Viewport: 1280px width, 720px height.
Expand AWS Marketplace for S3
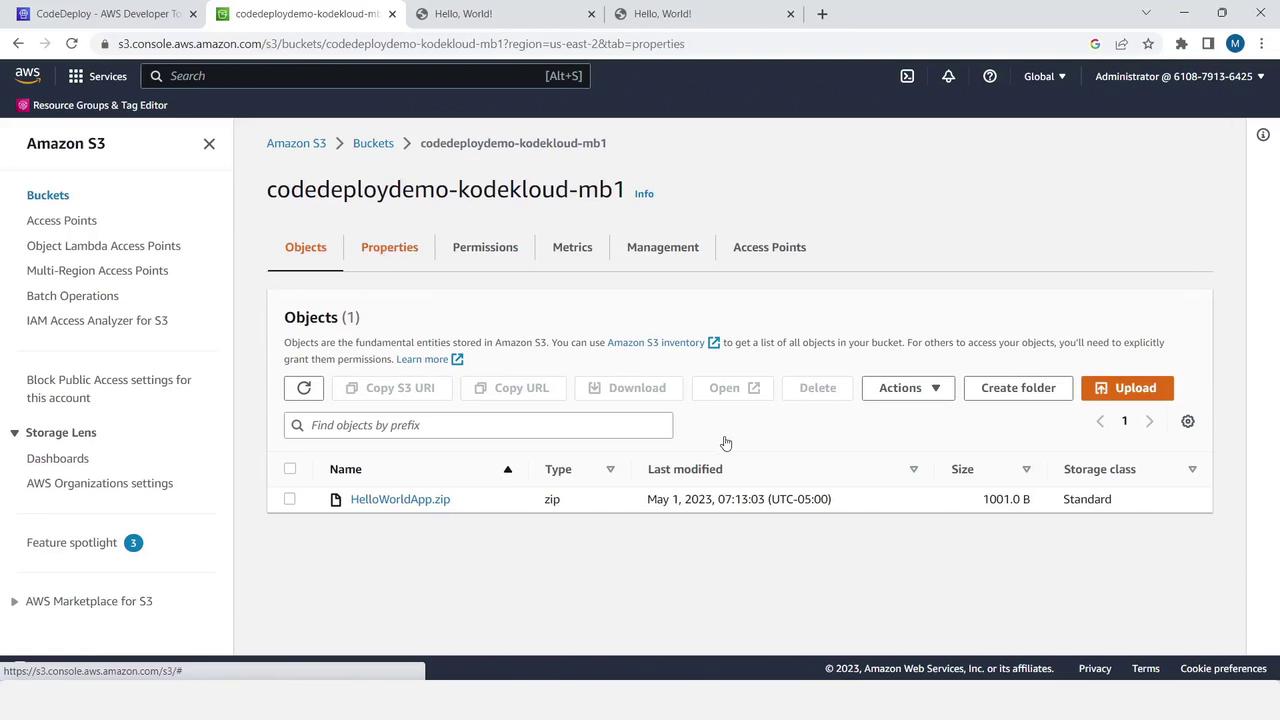coord(14,601)
